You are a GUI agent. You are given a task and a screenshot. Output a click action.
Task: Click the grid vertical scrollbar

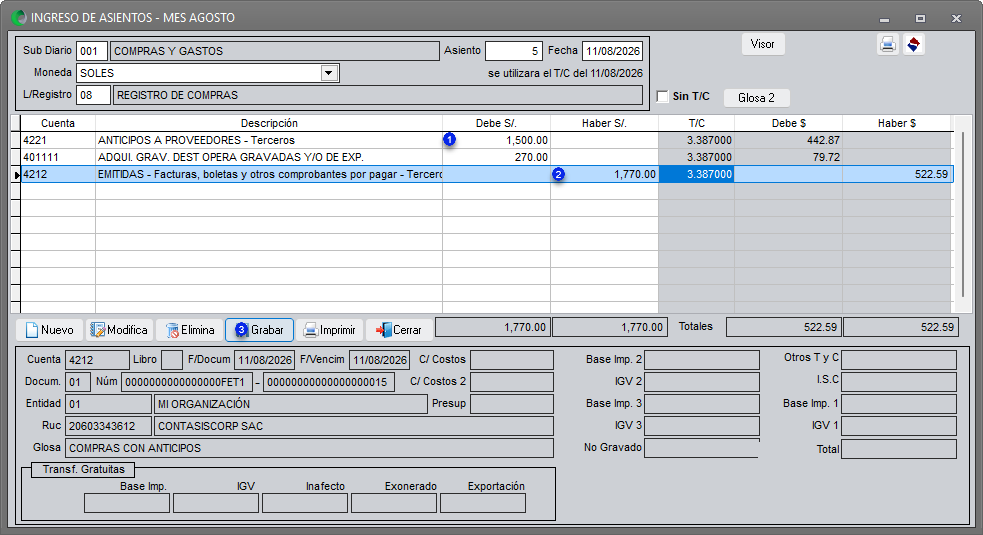[963, 213]
